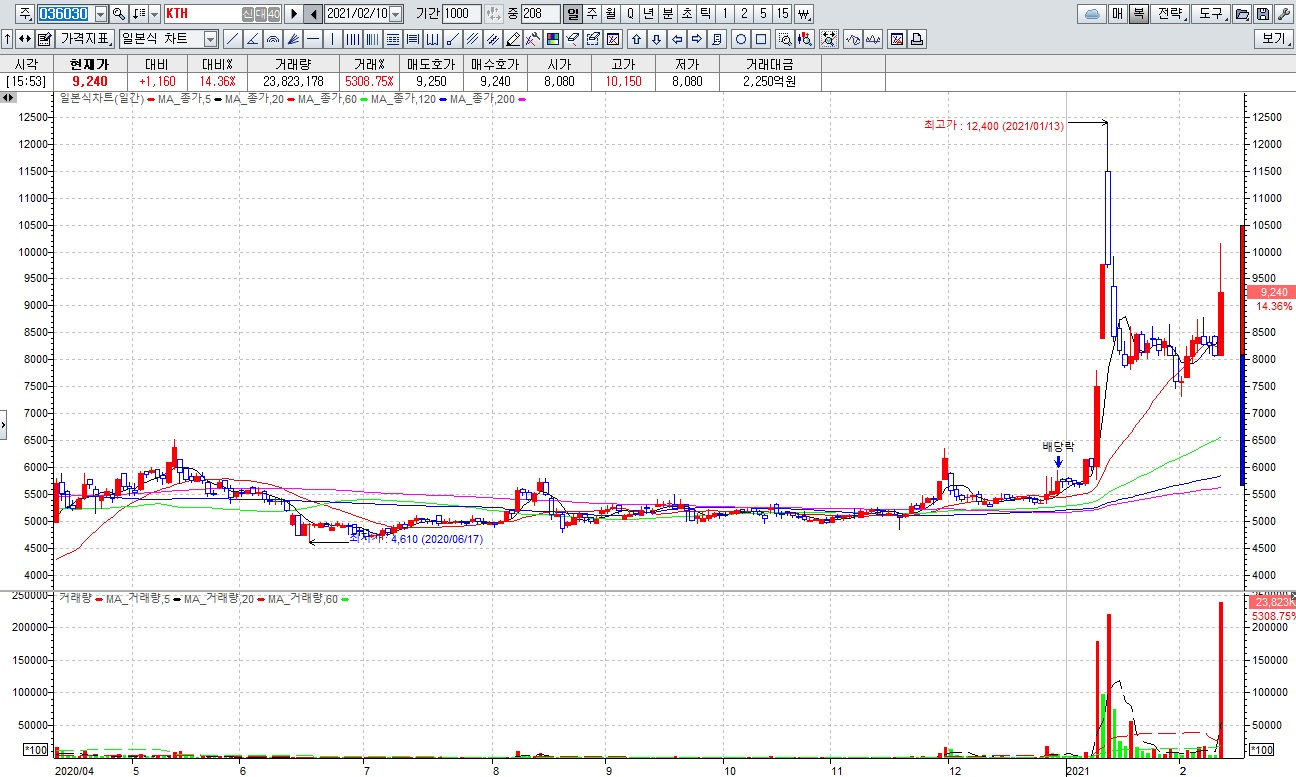Click the play forward arrow button
The width and height of the screenshot is (1296, 777).
pos(294,13)
